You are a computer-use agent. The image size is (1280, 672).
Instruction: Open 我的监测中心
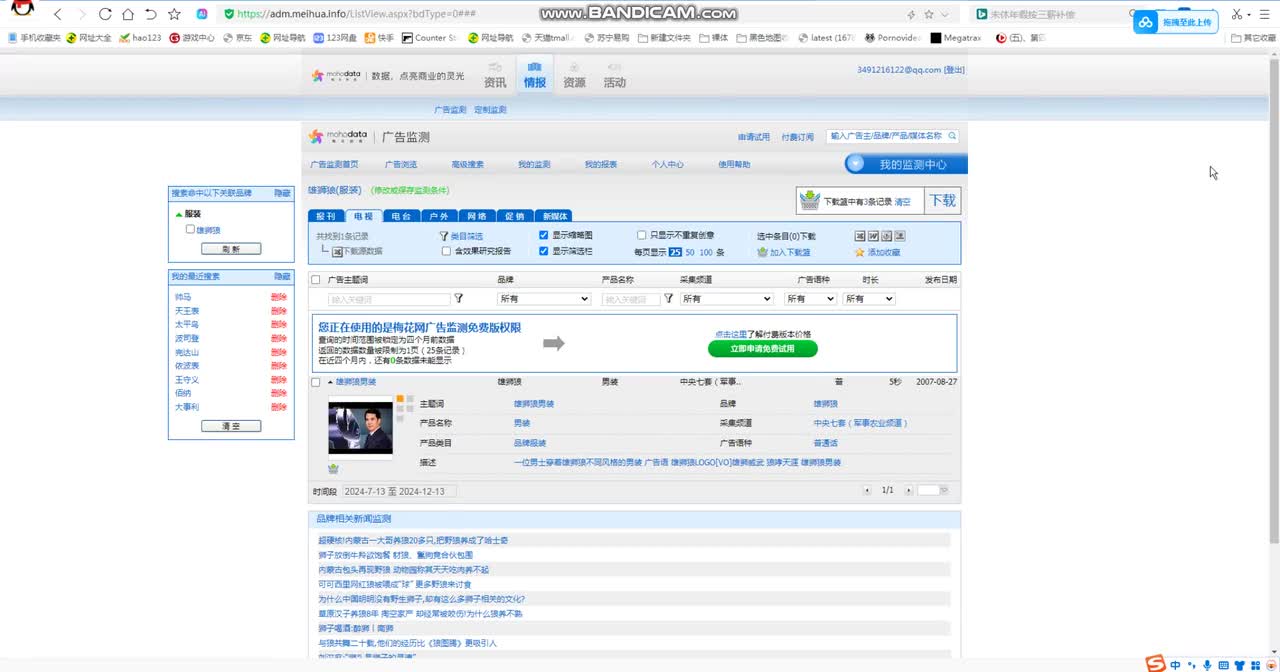tap(906, 164)
